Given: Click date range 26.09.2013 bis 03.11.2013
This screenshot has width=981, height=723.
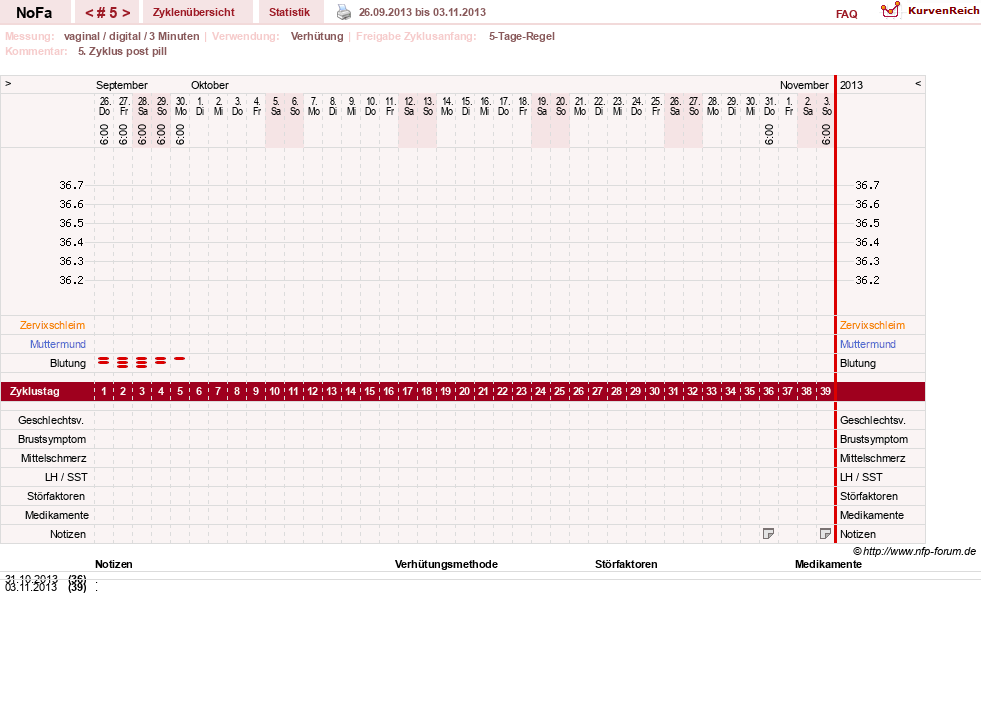Looking at the screenshot, I should pyautogui.click(x=422, y=12).
